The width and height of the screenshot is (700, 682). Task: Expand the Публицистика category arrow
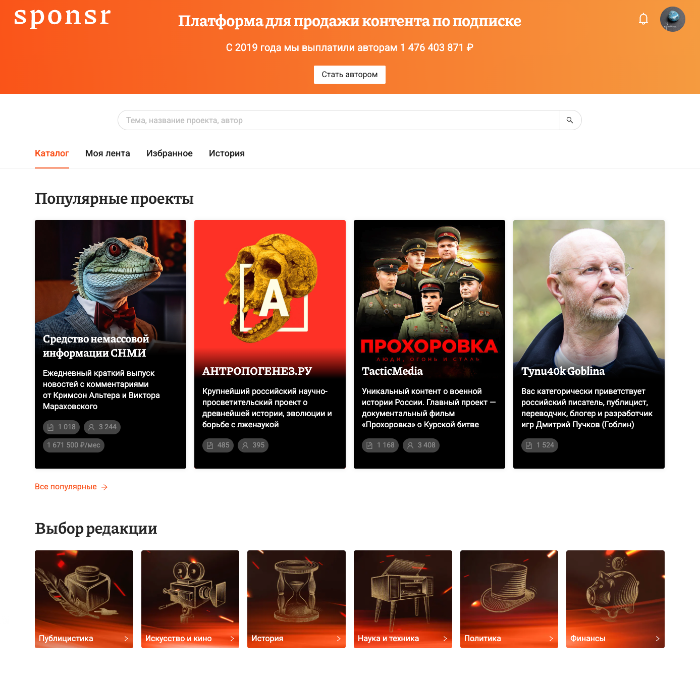[x=126, y=639]
